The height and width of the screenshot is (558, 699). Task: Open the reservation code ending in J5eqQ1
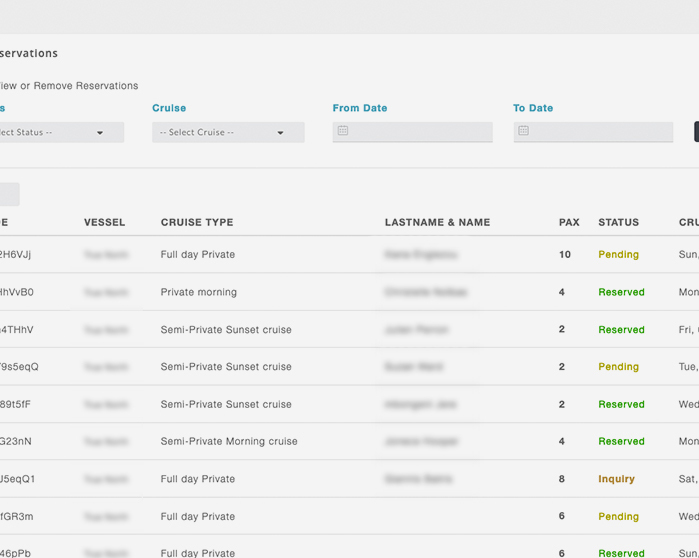click(x=17, y=479)
